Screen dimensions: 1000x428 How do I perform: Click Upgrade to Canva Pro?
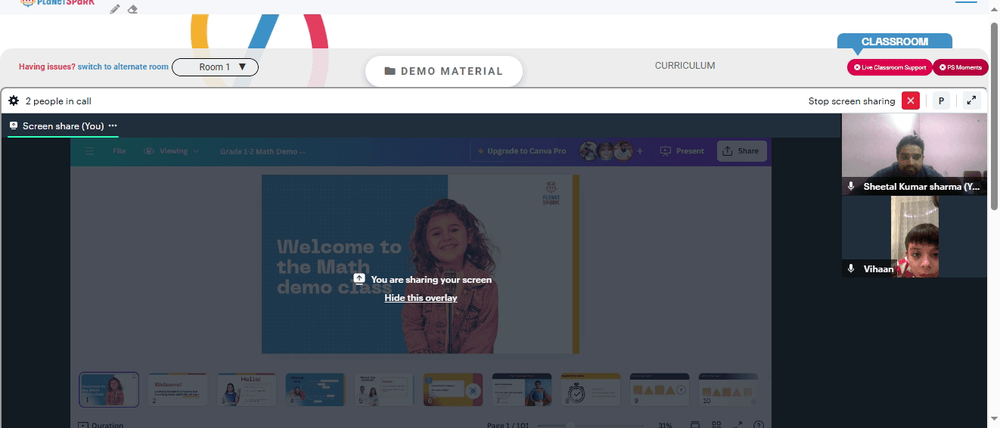coord(521,151)
